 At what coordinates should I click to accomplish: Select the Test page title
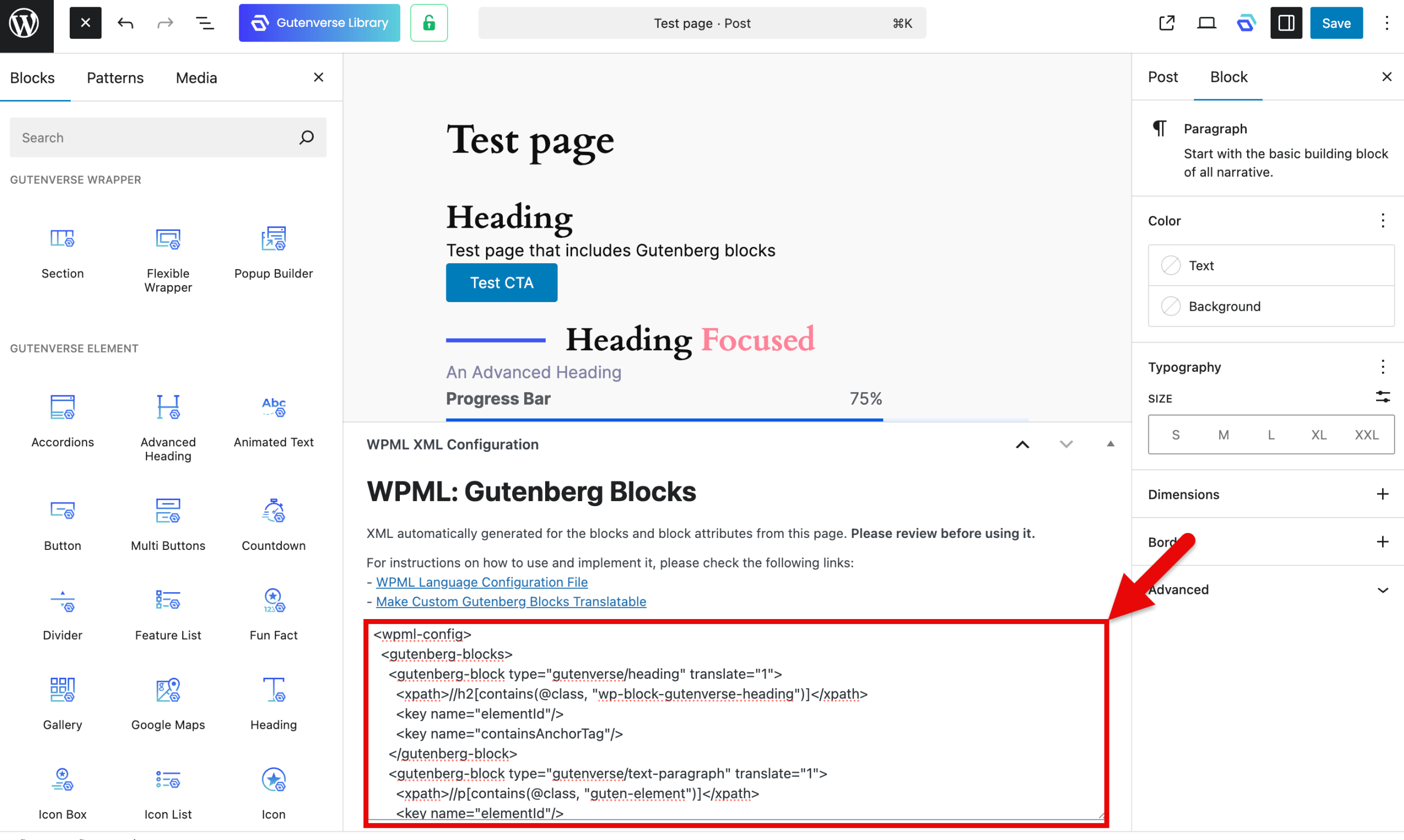[530, 140]
